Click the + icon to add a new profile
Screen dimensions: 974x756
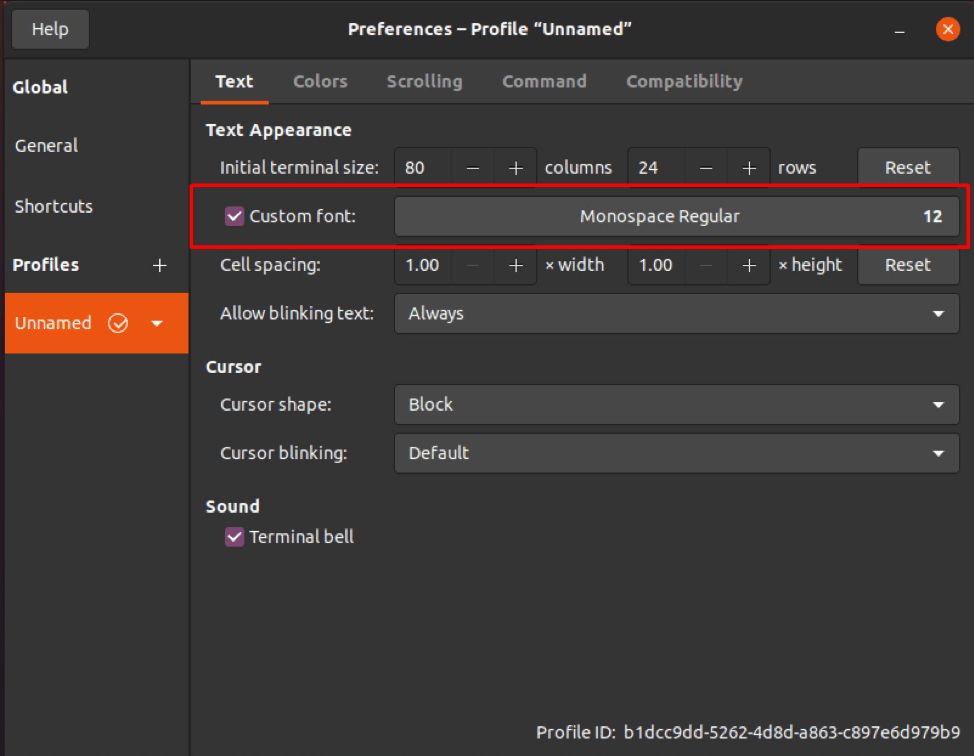point(159,265)
